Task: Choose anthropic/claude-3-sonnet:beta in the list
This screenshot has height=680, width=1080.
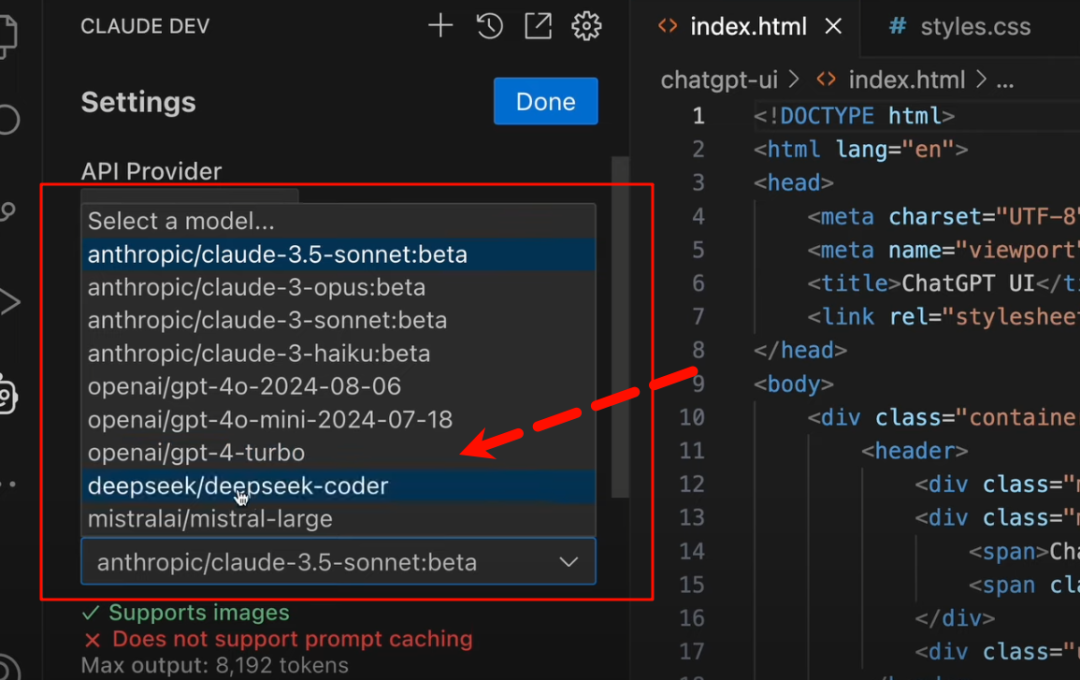Action: pyautogui.click(x=338, y=320)
